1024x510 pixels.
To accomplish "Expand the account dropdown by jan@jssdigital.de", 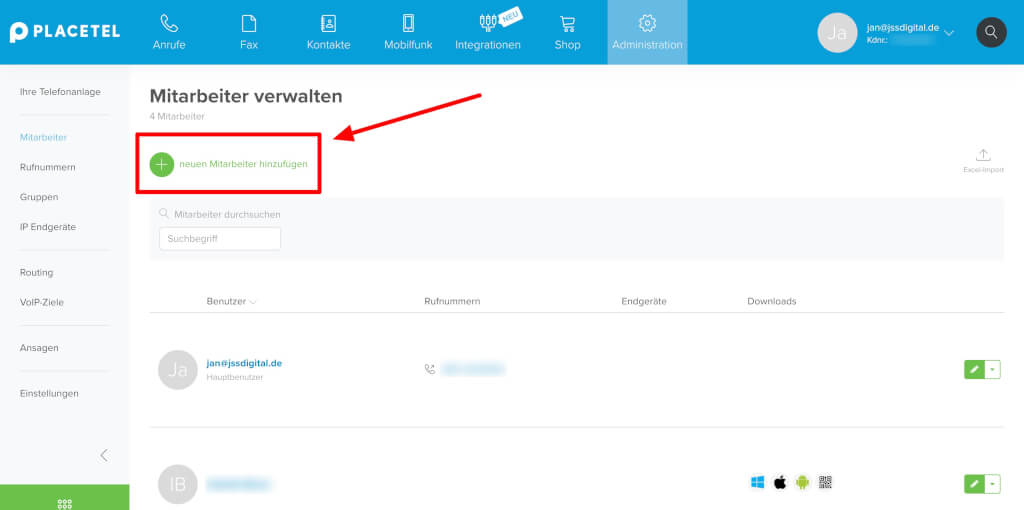I will pos(950,33).
